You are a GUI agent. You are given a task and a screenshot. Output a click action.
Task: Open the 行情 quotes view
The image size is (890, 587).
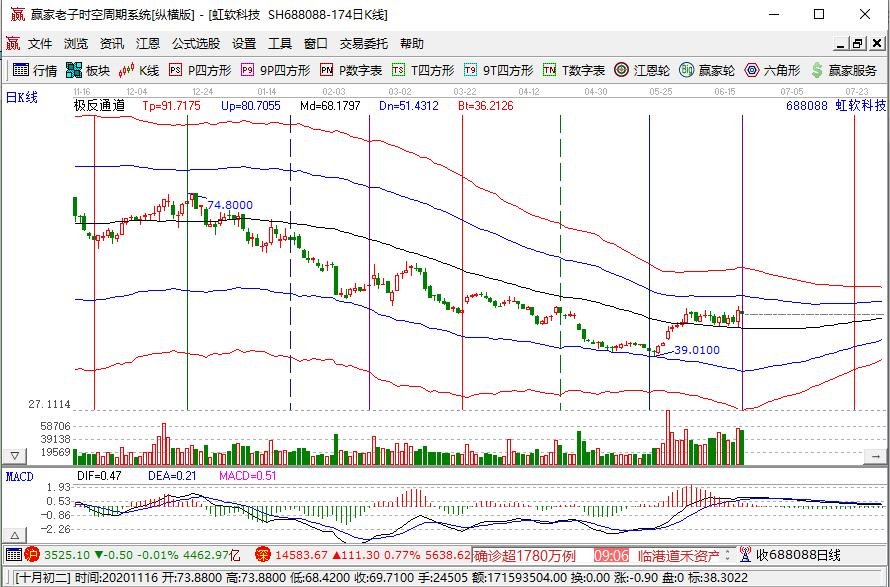coord(35,70)
